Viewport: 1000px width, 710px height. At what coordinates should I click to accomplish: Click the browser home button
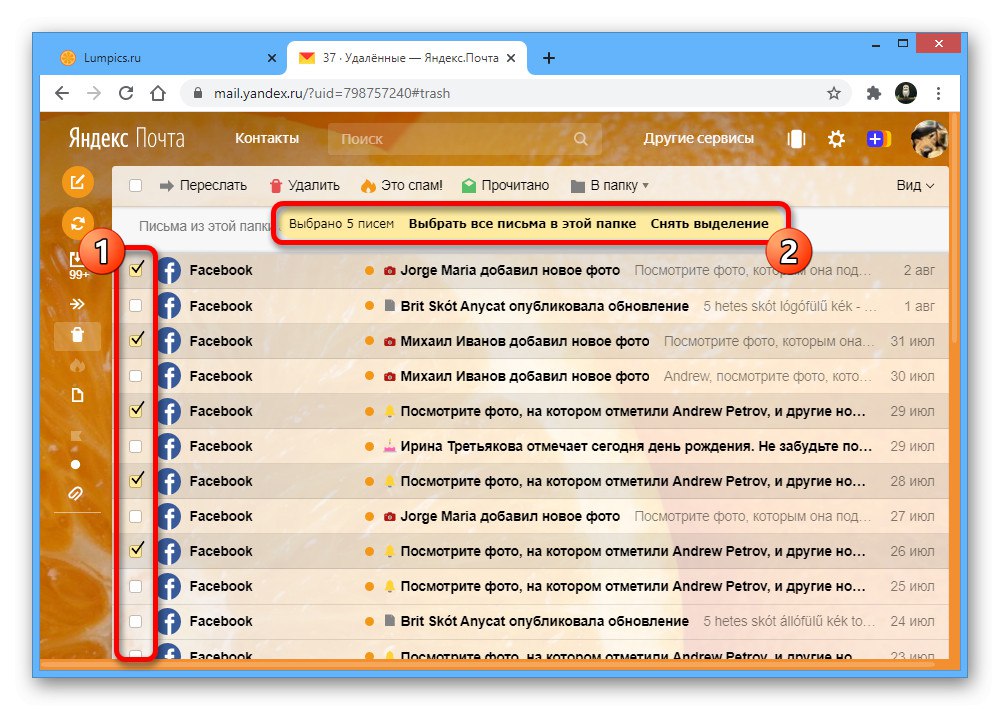coord(158,93)
